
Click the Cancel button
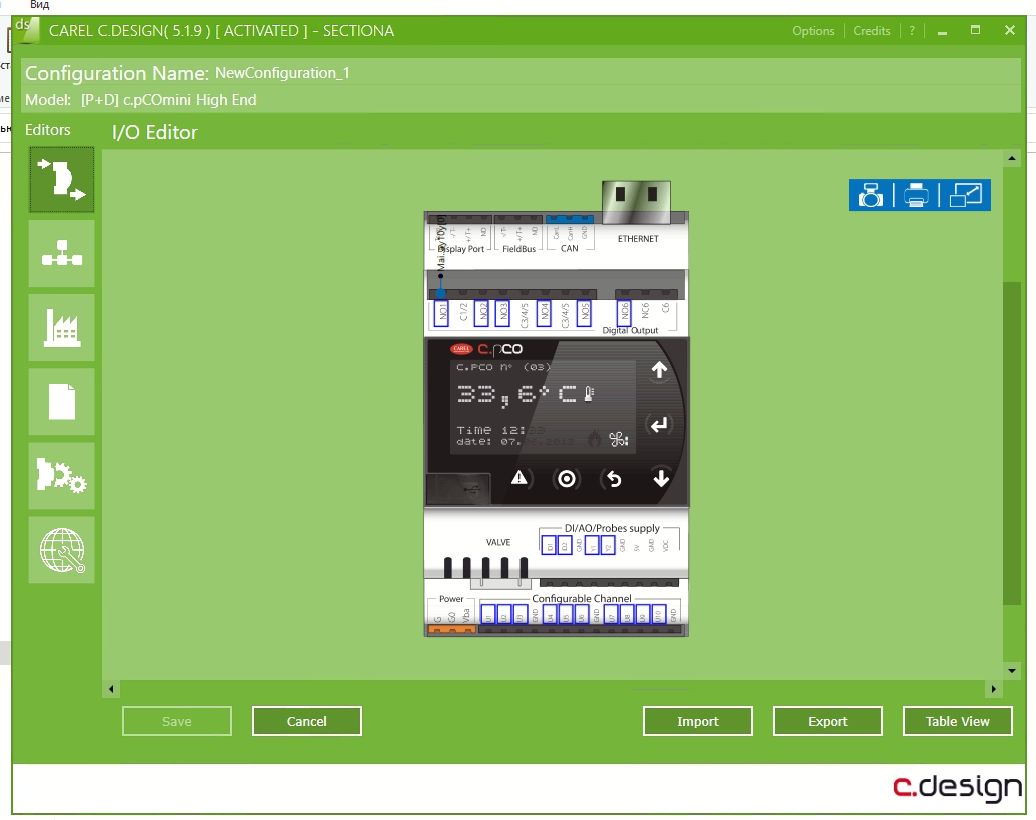pos(307,721)
